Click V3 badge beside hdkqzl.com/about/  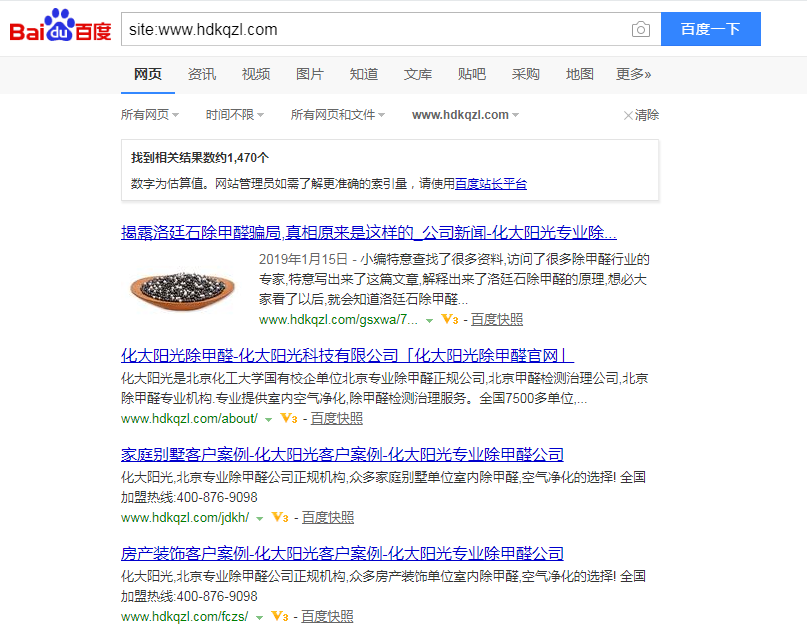point(289,419)
